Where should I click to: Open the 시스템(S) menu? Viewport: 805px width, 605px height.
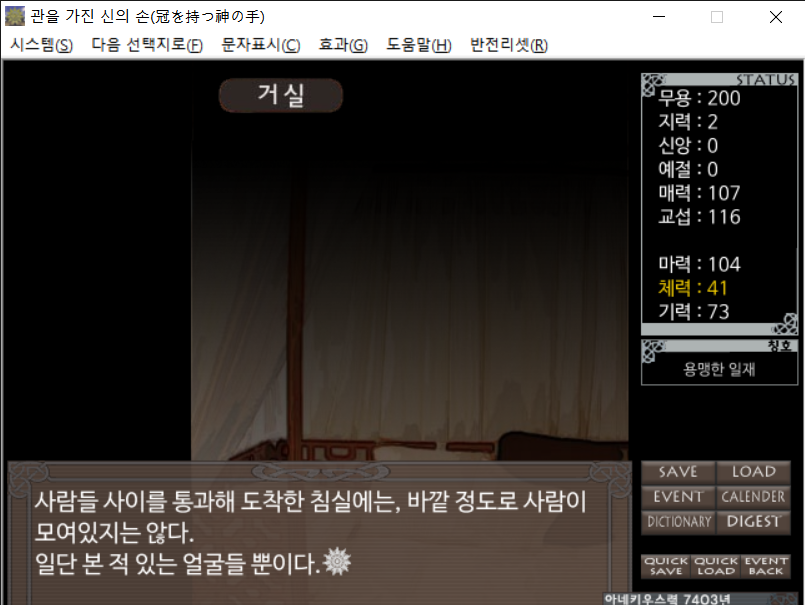42,45
